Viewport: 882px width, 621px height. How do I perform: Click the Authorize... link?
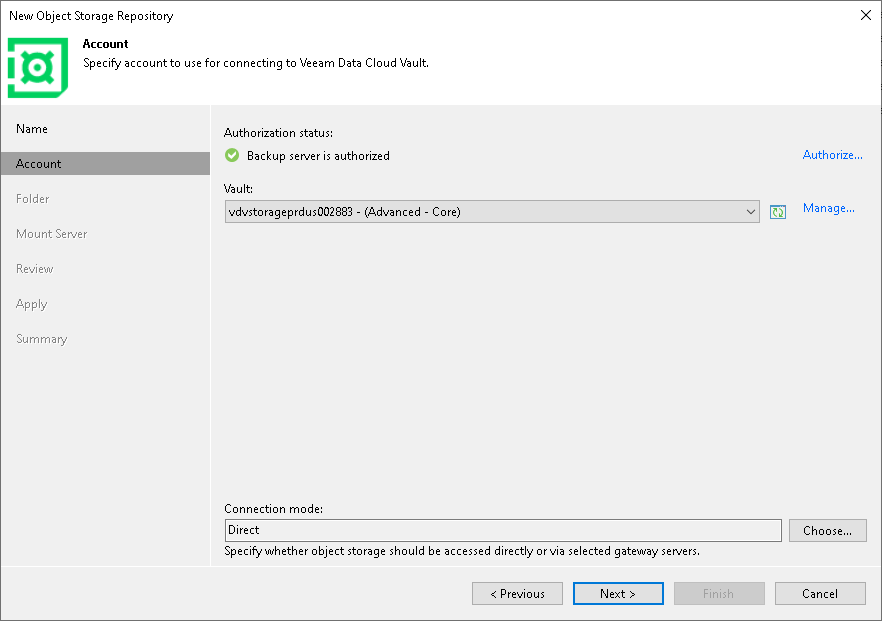tap(832, 155)
